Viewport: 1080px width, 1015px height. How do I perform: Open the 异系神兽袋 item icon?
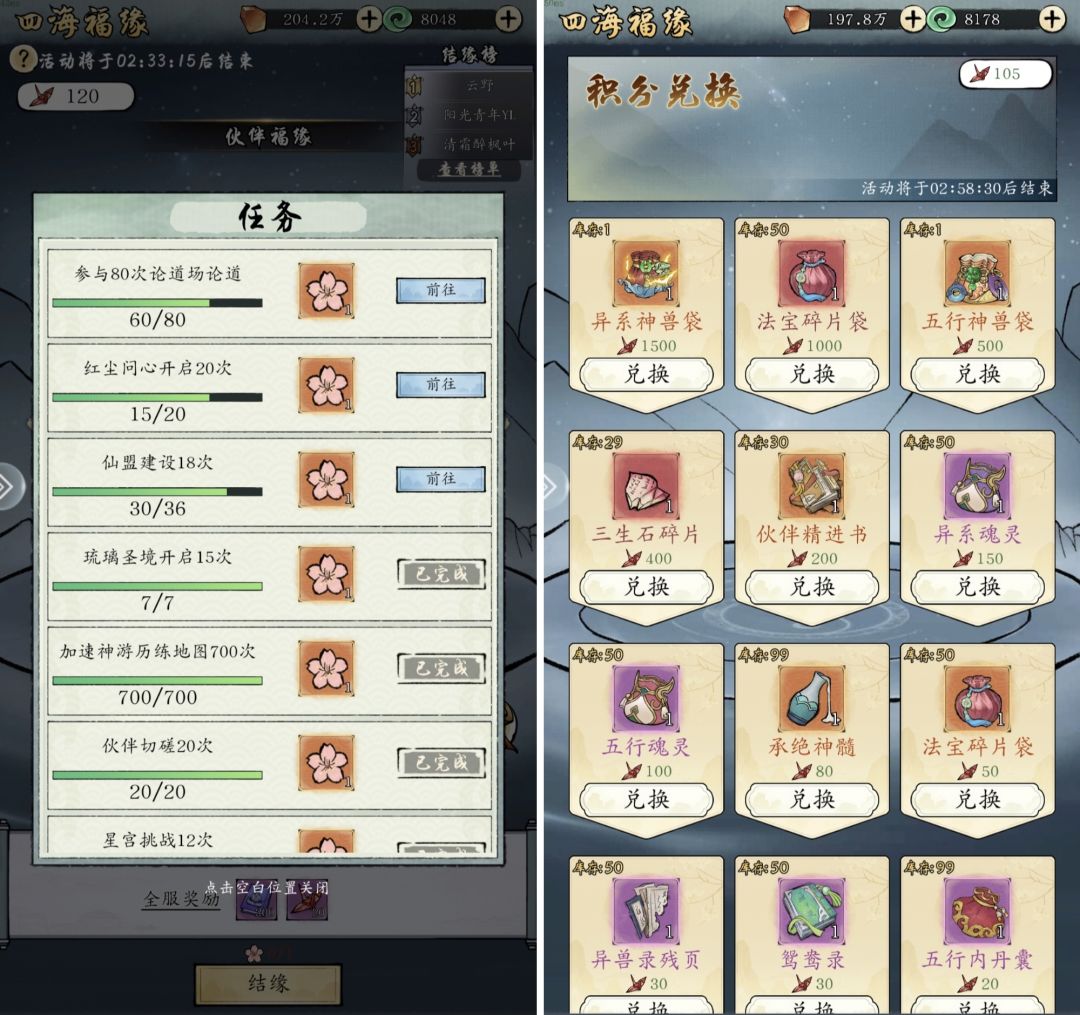click(646, 273)
